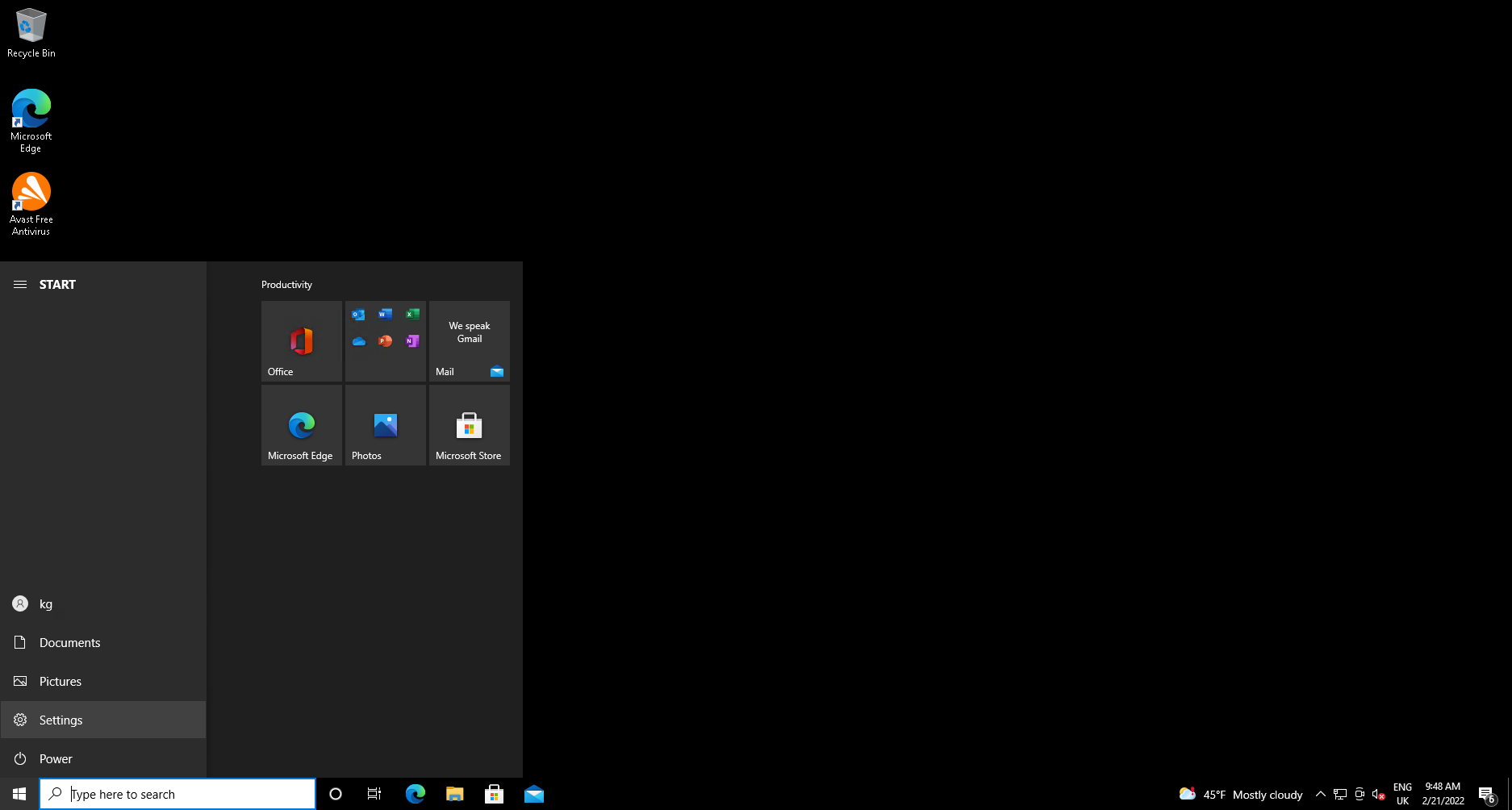The image size is (1512, 810).
Task: Open the Recycle Bin desktop icon
Action: click(31, 33)
